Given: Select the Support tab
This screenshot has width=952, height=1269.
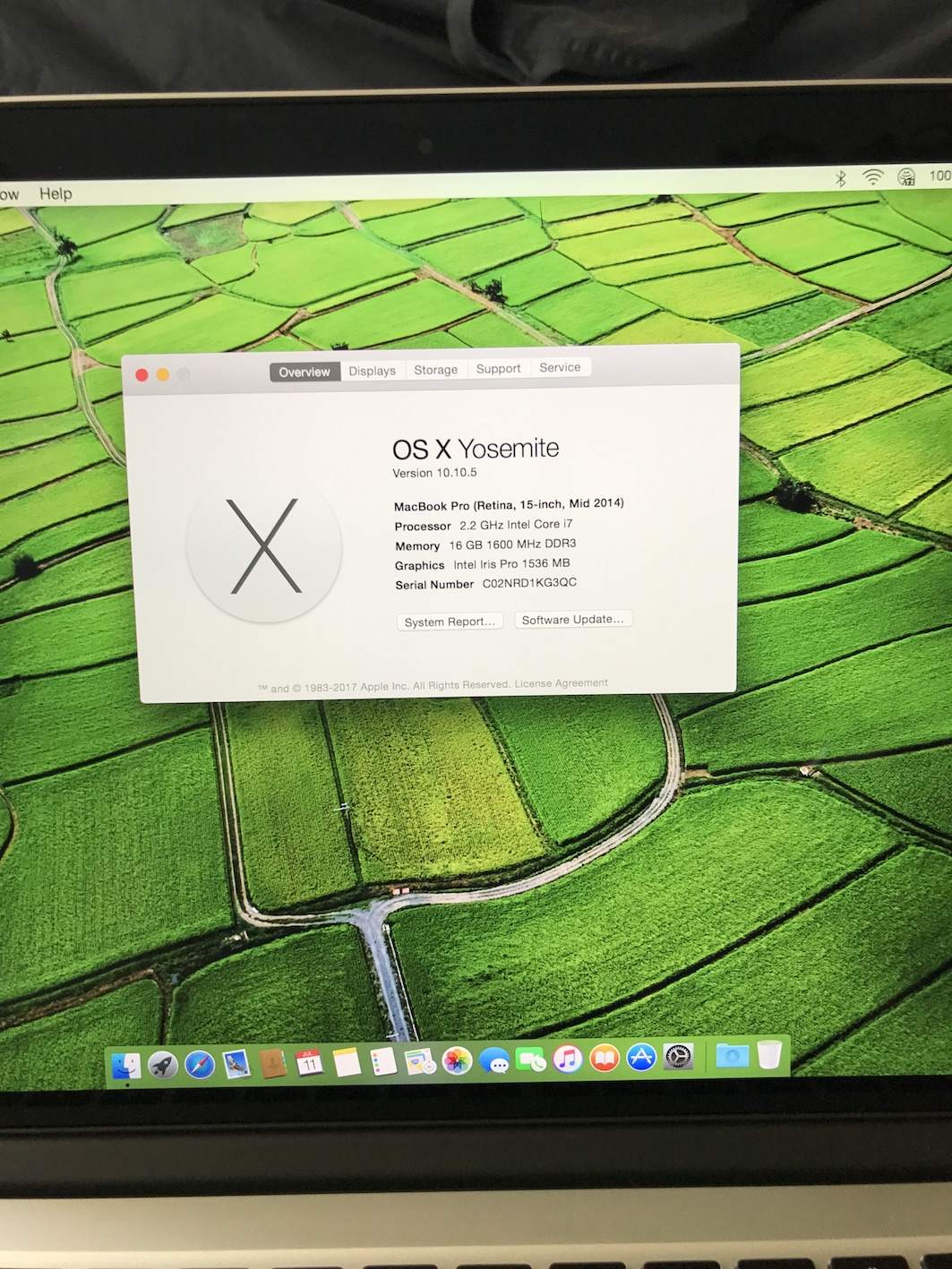Looking at the screenshot, I should tap(498, 369).
